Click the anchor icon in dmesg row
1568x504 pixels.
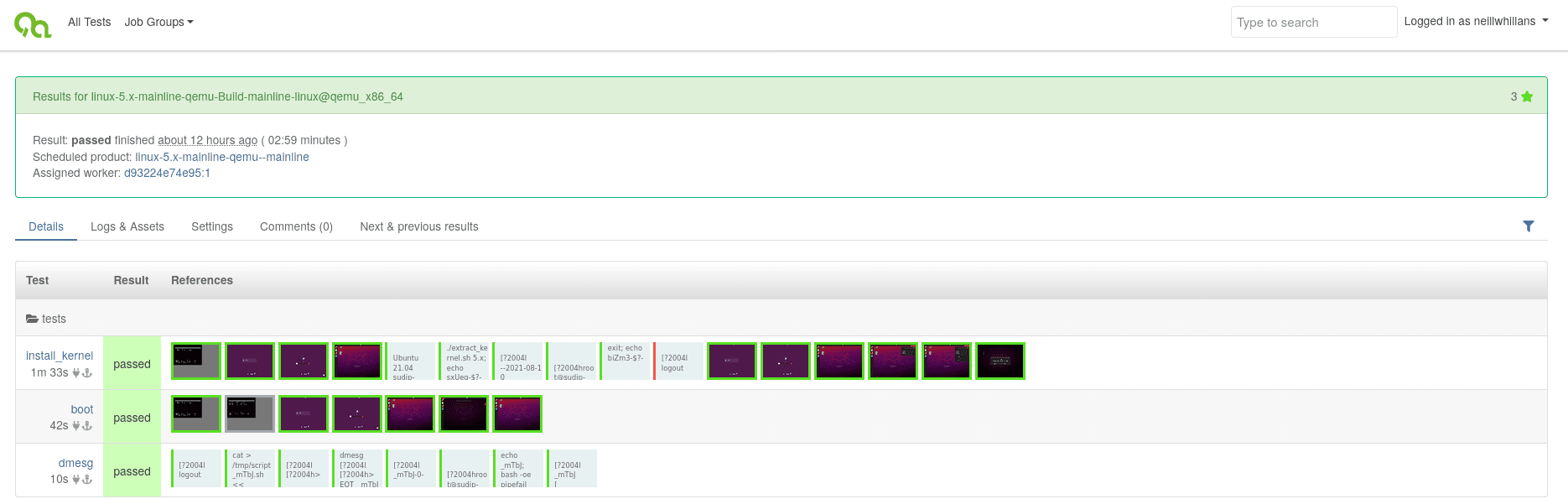[x=87, y=480]
